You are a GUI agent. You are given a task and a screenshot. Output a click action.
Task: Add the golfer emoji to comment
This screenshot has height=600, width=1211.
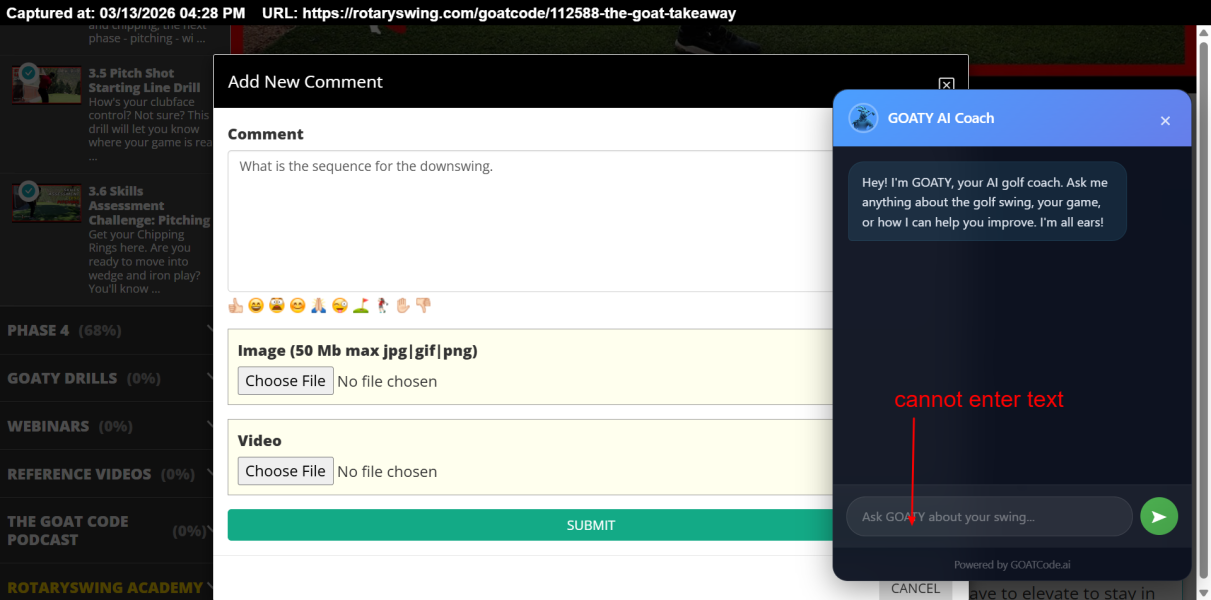click(382, 306)
